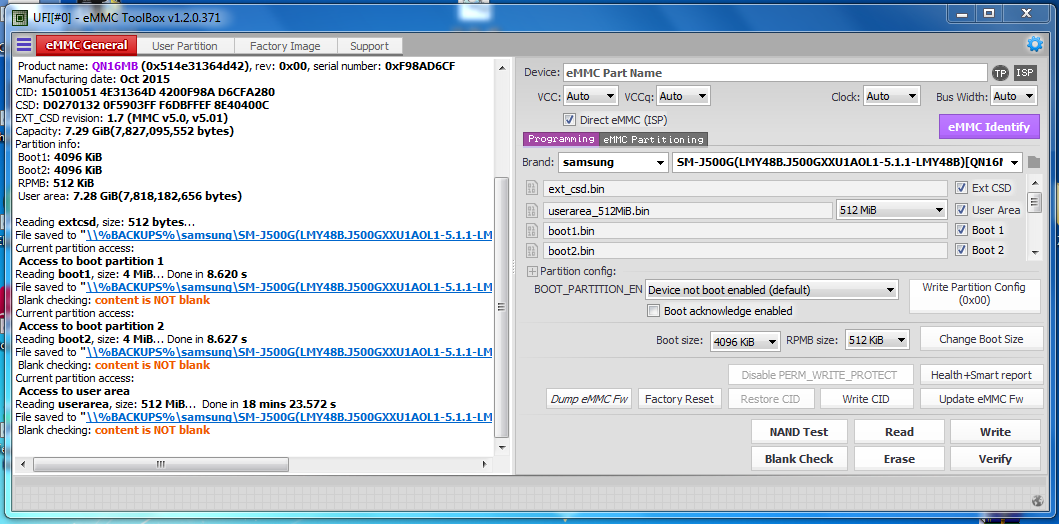Click the Change Boot Size button
The image size is (1059, 524).
[x=981, y=339]
